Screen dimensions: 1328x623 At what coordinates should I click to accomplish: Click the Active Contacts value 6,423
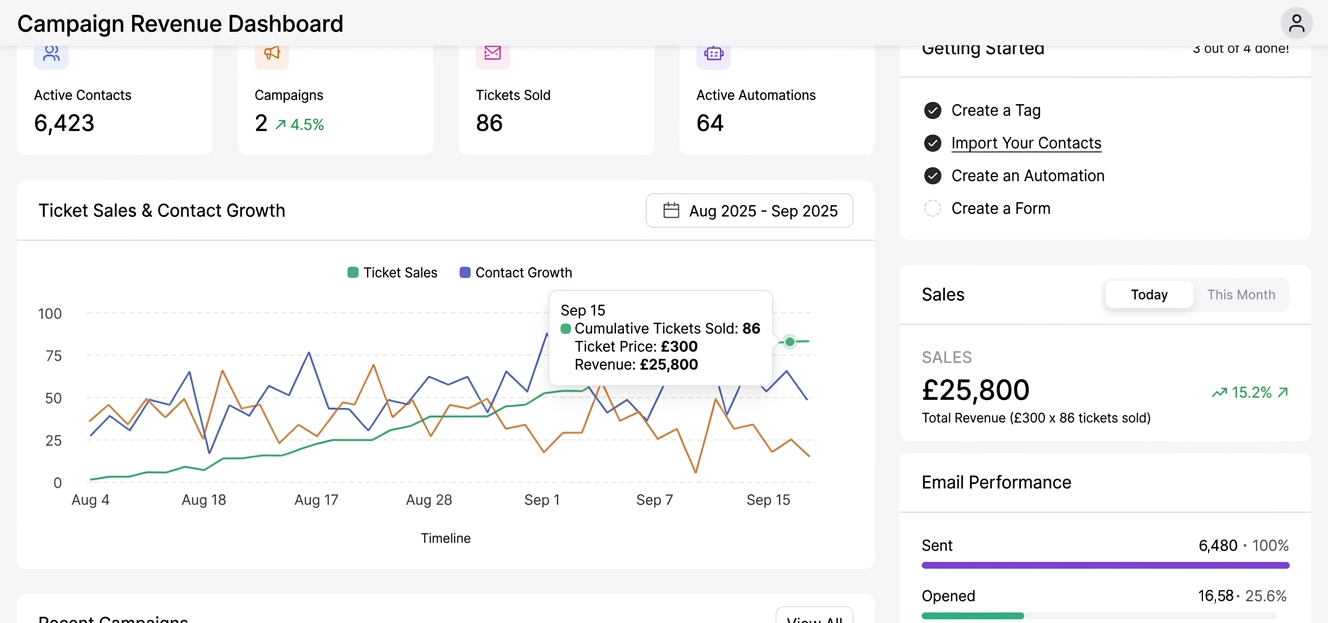pyautogui.click(x=64, y=124)
